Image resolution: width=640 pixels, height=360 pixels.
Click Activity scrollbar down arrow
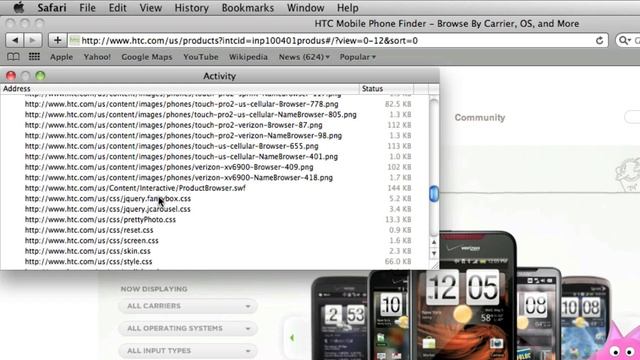[434, 253]
